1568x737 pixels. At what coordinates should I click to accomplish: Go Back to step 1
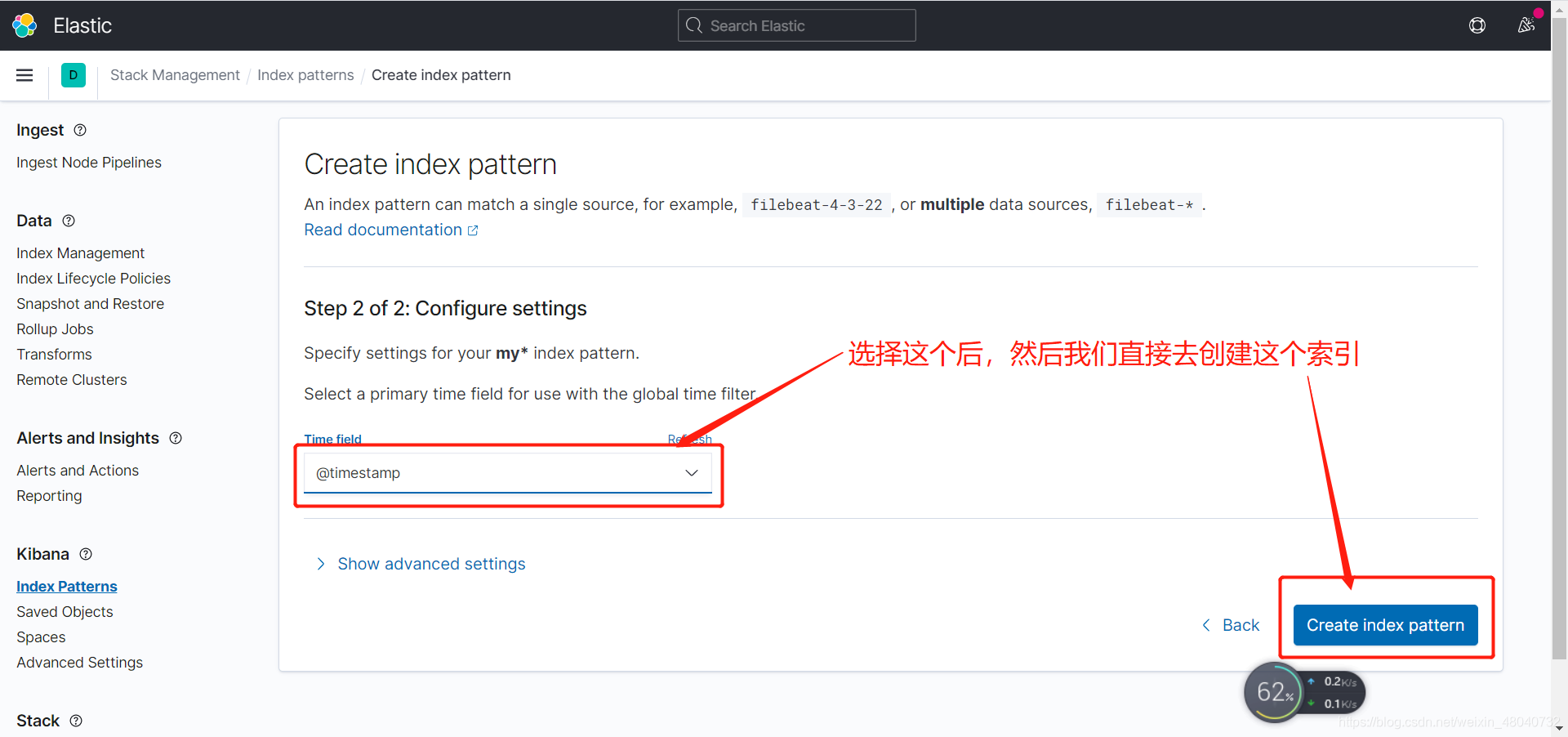[x=1231, y=625]
